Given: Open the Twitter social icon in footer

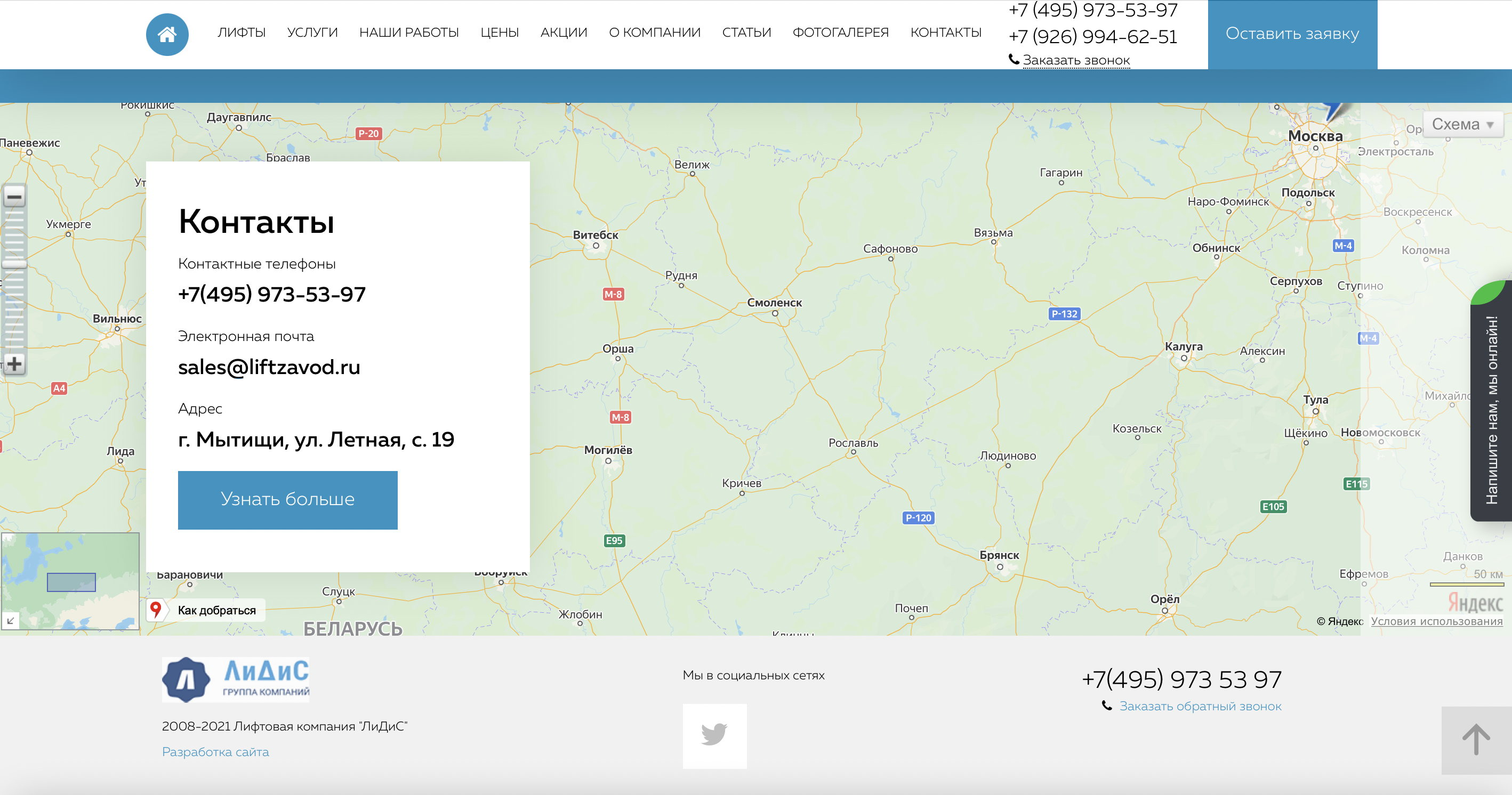Looking at the screenshot, I should tap(714, 736).
